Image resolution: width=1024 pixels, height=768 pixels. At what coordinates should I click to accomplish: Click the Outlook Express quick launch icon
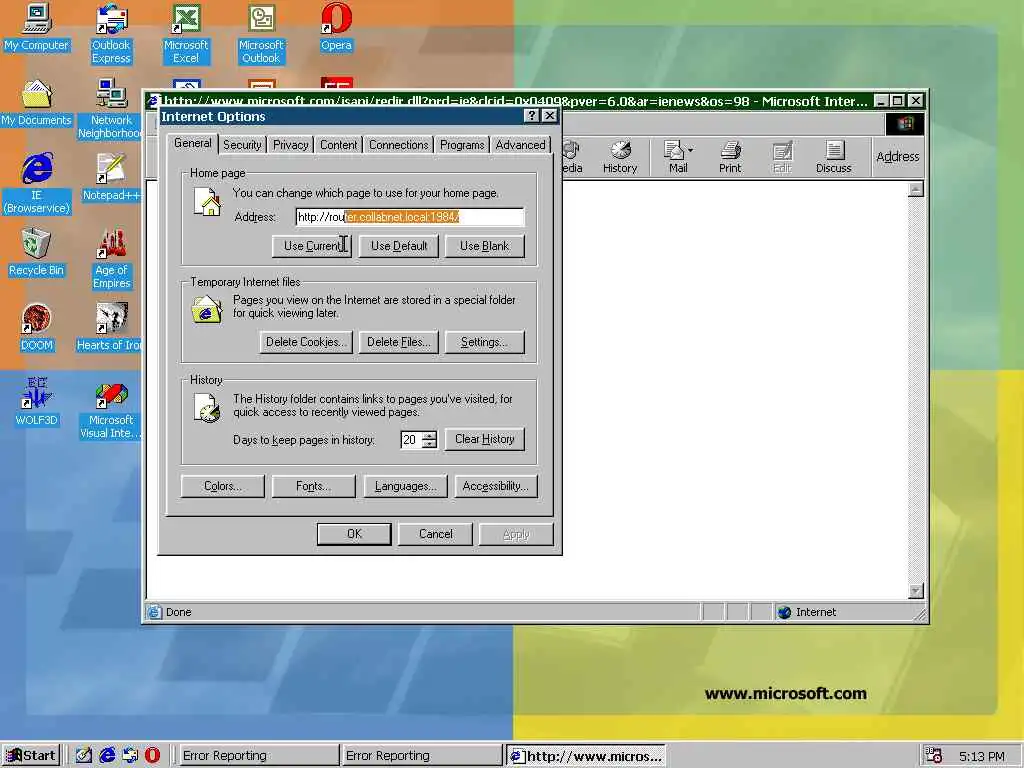click(130, 755)
